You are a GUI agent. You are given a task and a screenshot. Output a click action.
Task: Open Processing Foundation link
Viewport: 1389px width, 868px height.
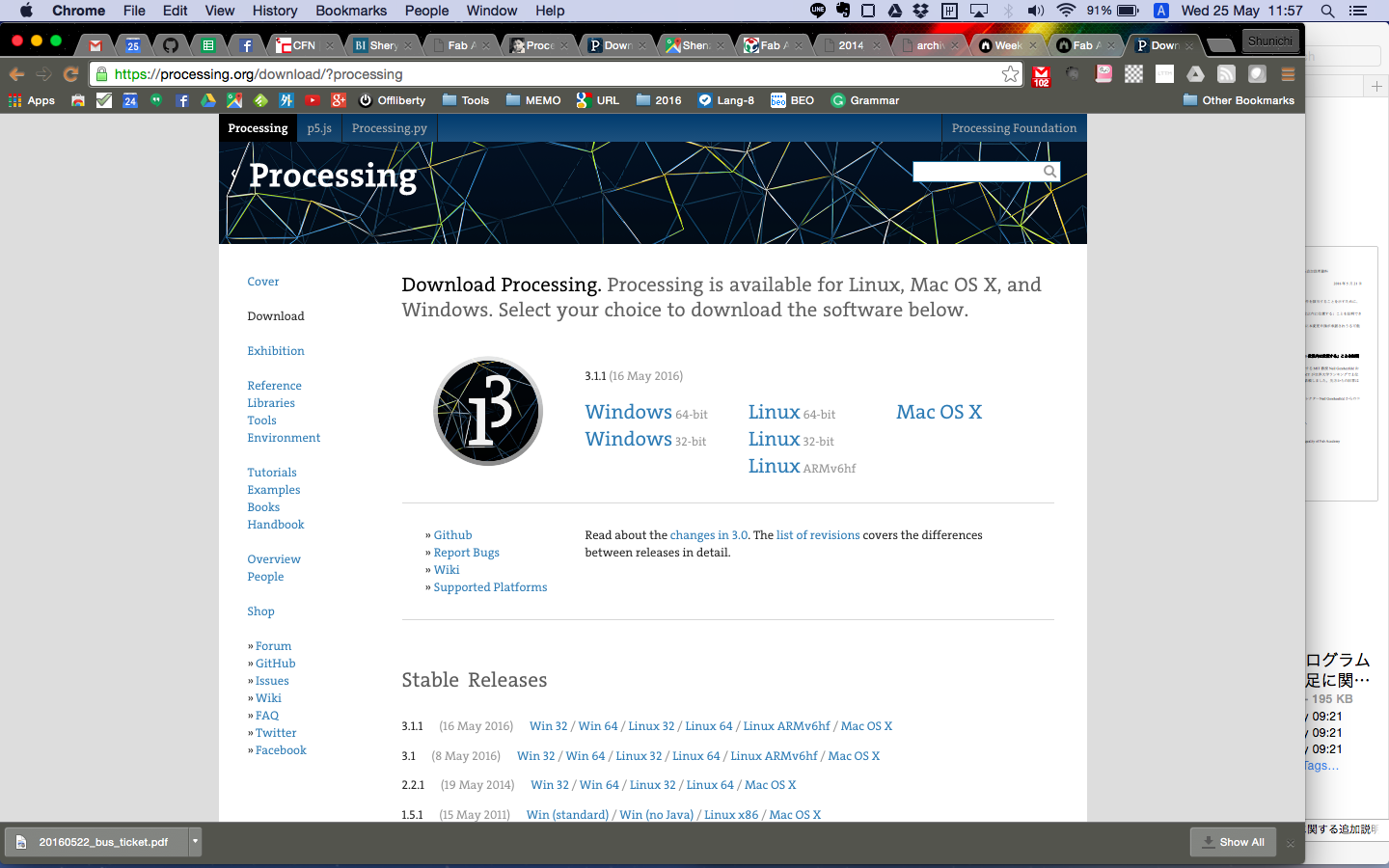1014,128
